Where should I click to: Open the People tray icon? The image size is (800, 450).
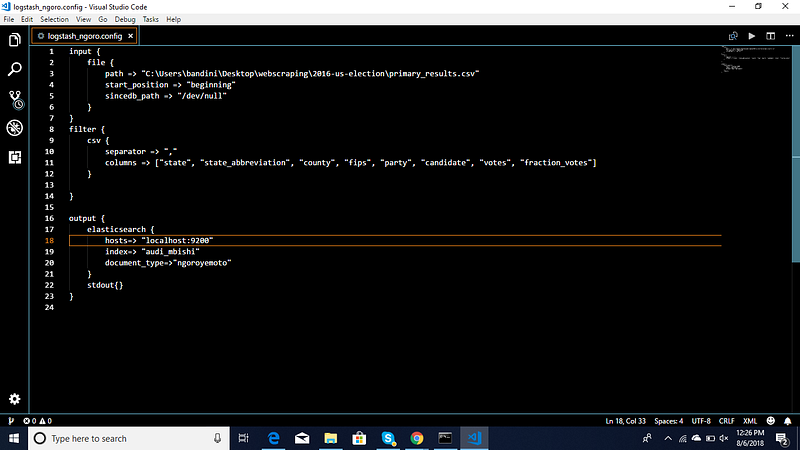pyautogui.click(x=647, y=438)
